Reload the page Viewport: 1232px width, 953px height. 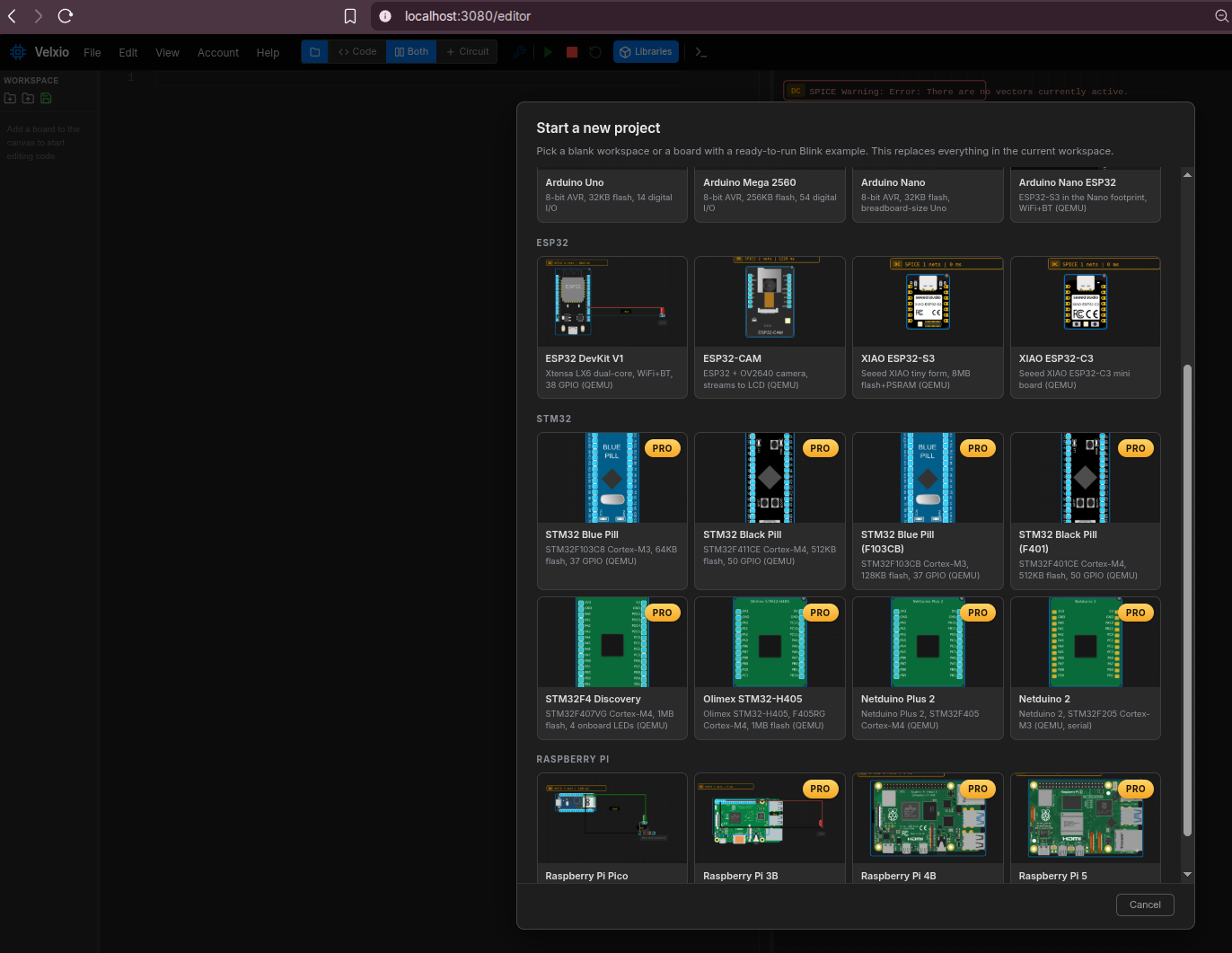pyautogui.click(x=65, y=16)
